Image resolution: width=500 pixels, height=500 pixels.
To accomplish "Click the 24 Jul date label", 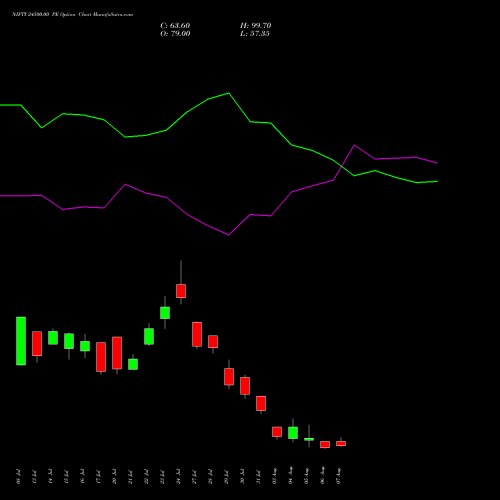I will point(178,477).
